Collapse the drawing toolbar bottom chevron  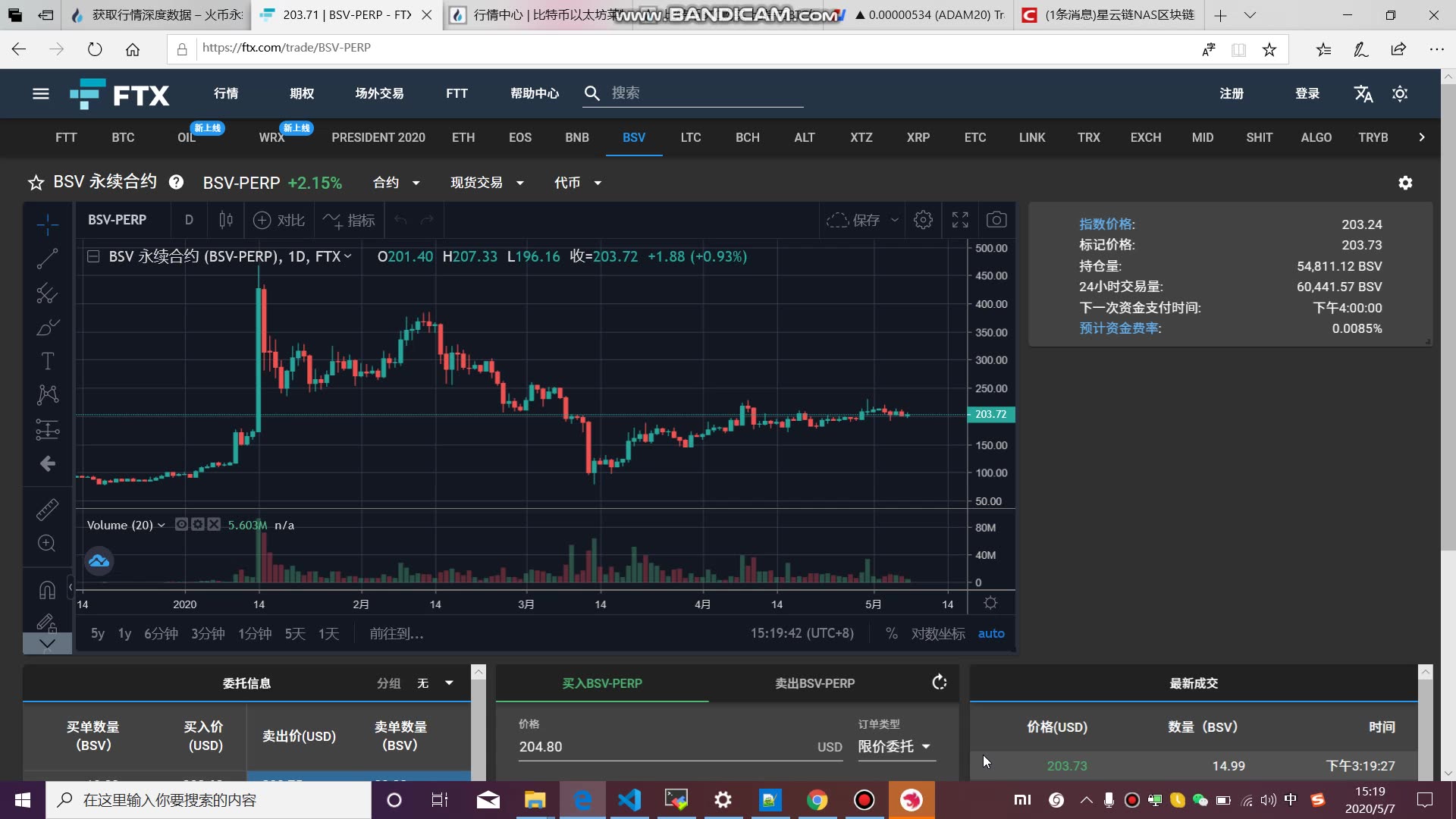pyautogui.click(x=47, y=643)
